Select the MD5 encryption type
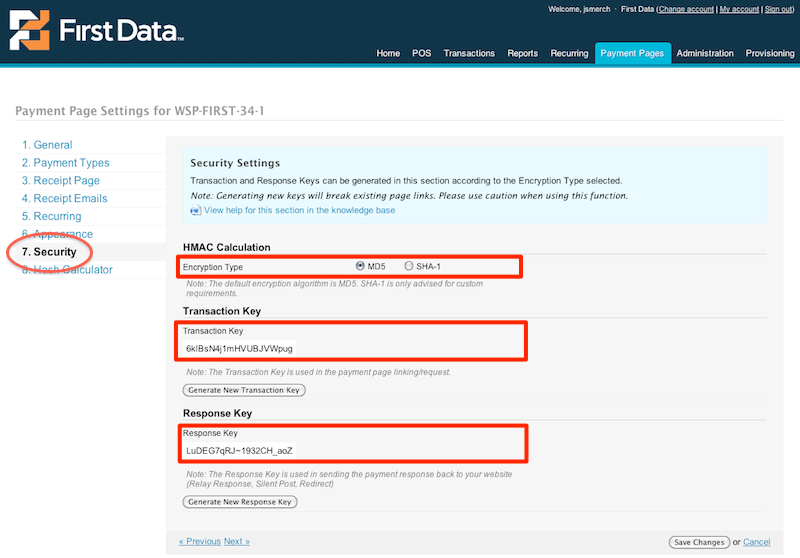This screenshot has width=800, height=558. click(361, 266)
